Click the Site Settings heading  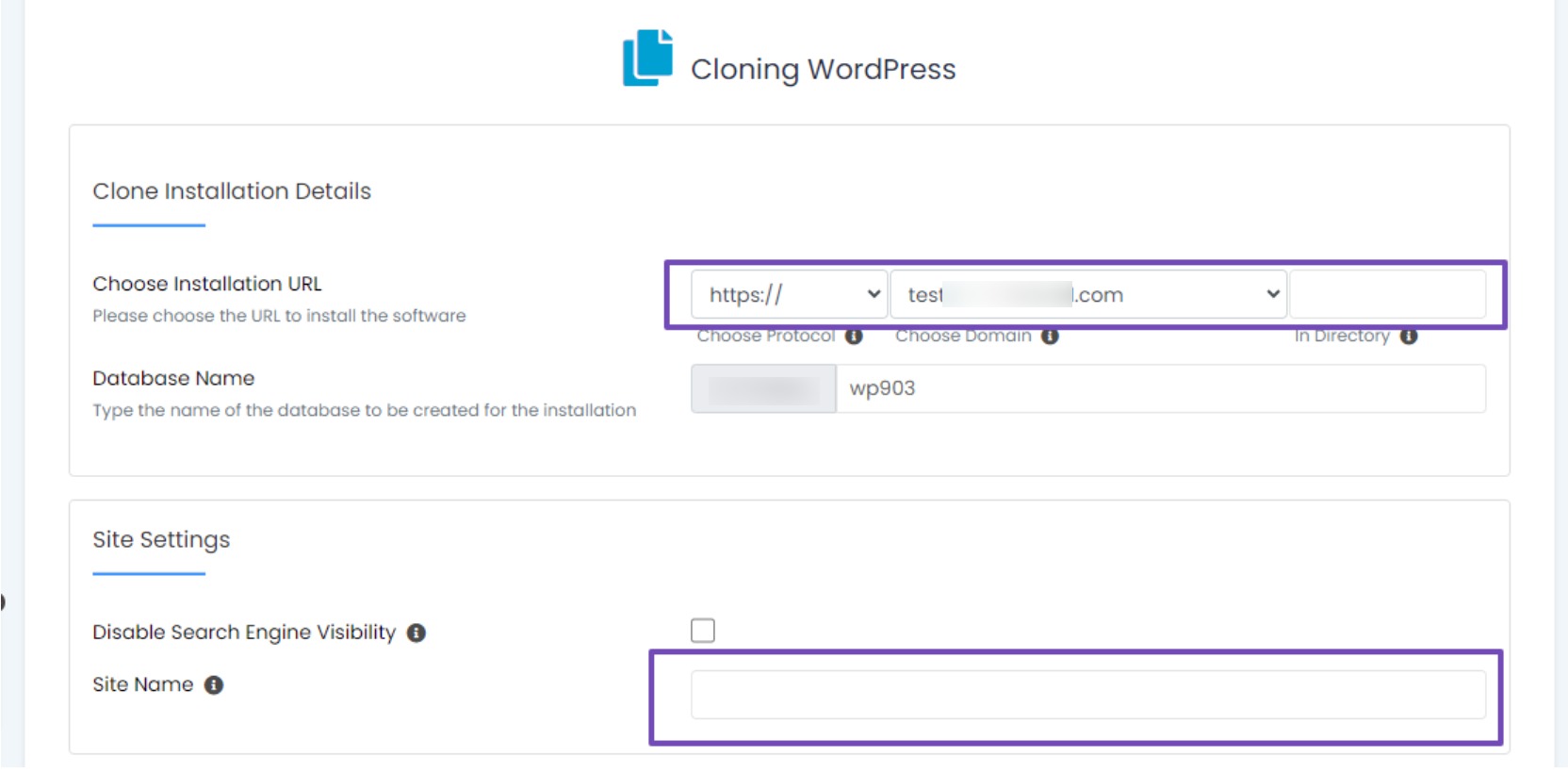161,540
